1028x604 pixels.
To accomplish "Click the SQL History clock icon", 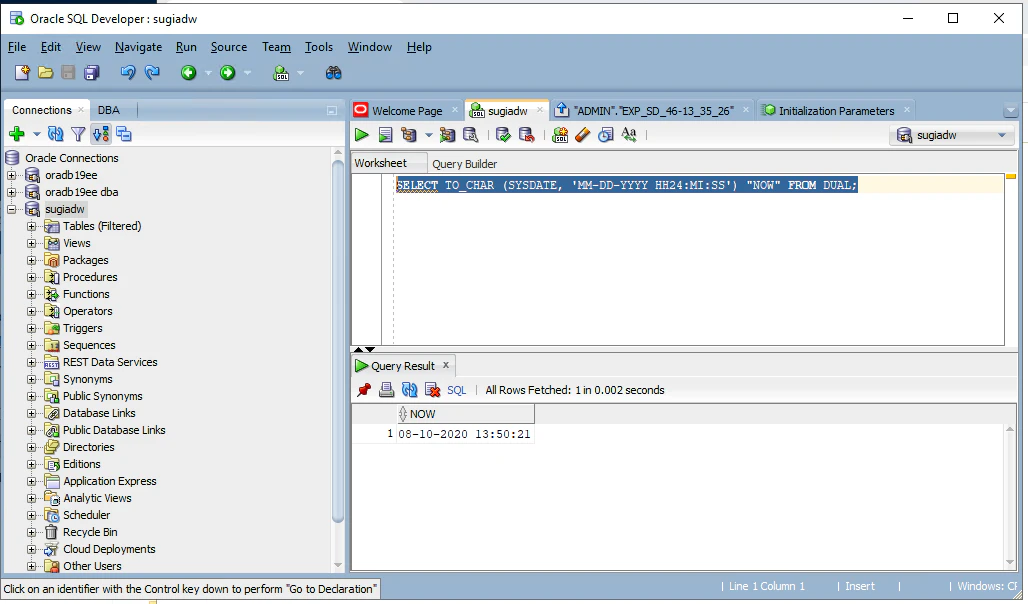I will coord(606,135).
